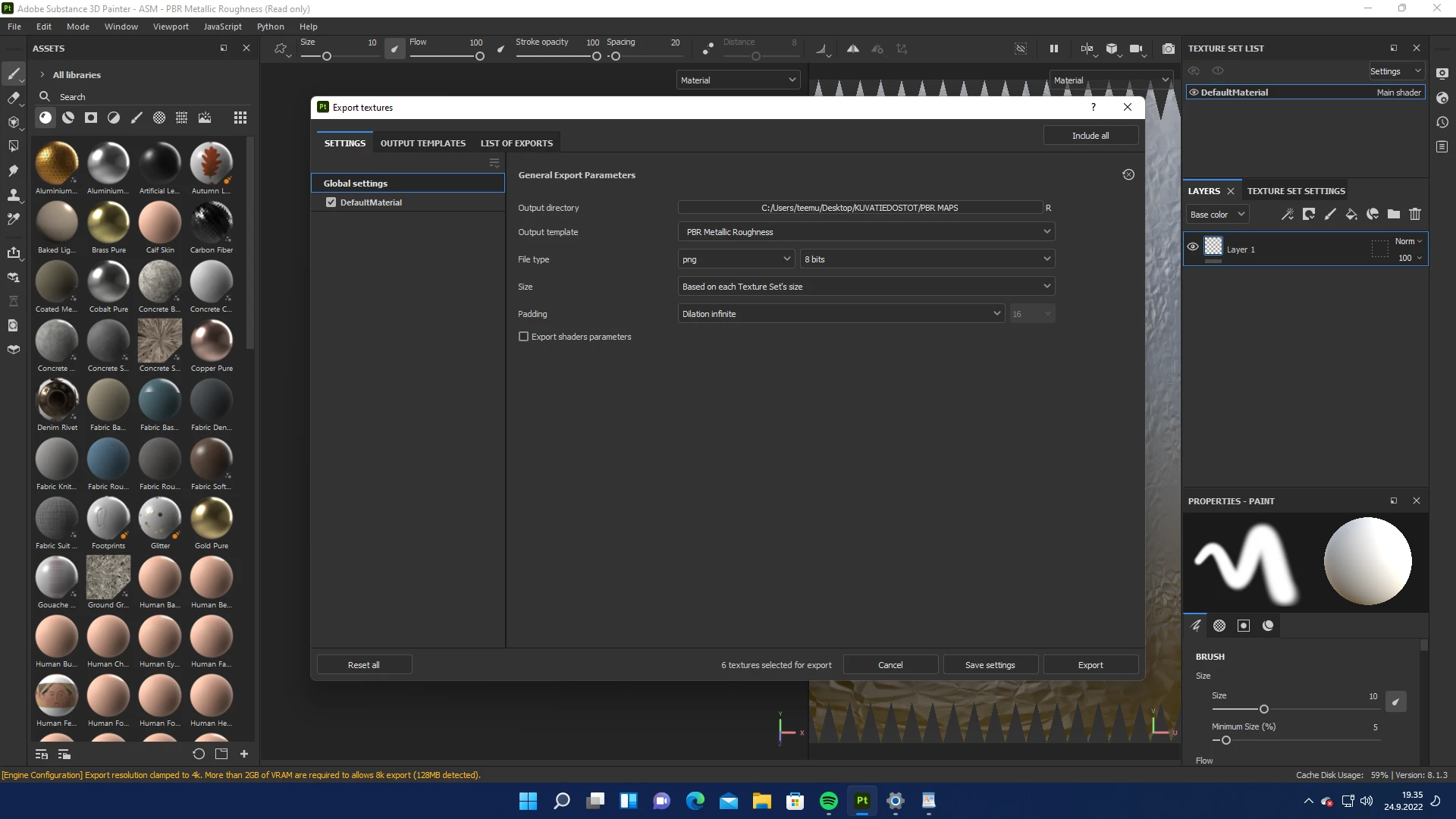The height and width of the screenshot is (819, 1456).
Task: Adjust the brush Size slider in Properties
Action: pyautogui.click(x=1263, y=709)
